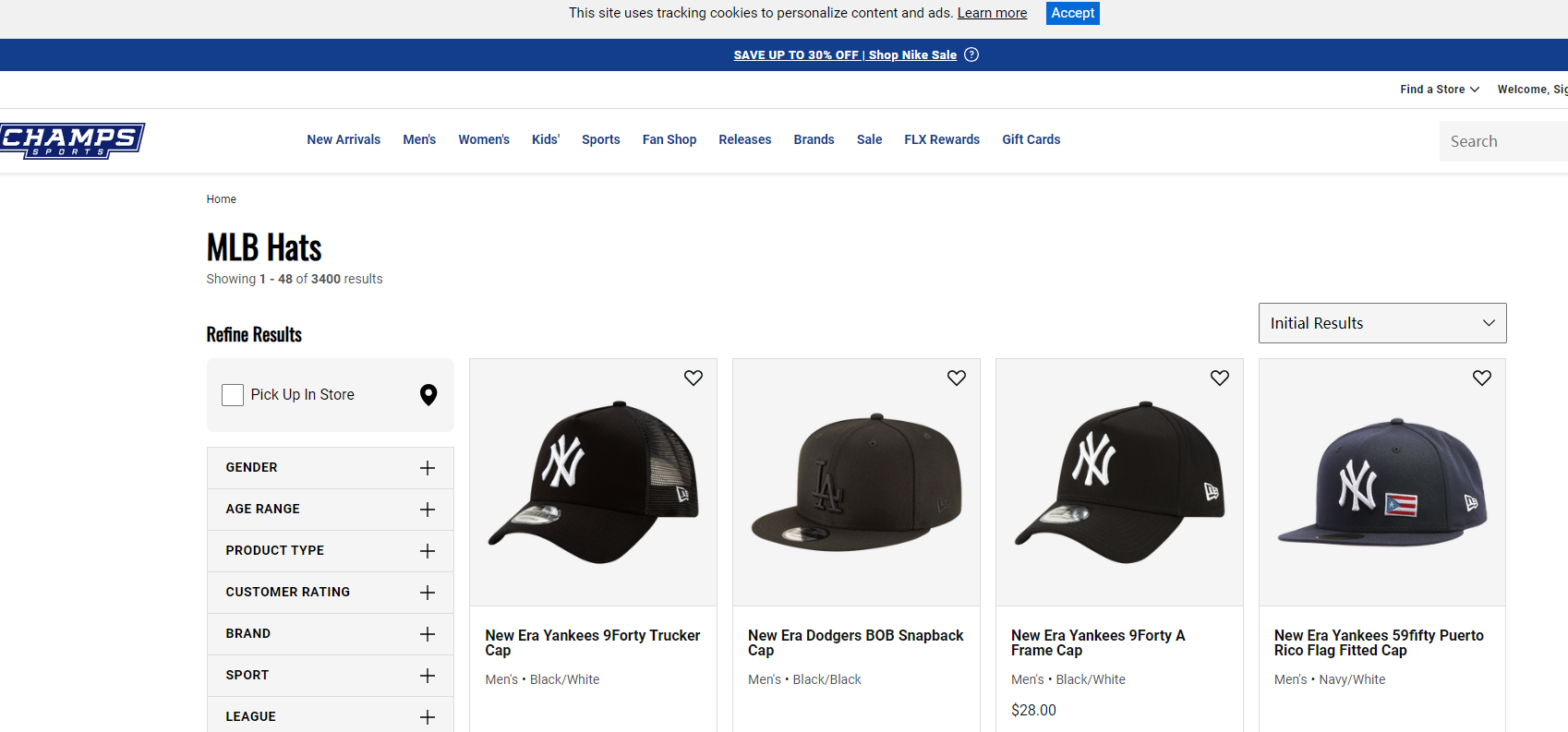View the Yankees Puerto Rico Flag Cap image

tap(1382, 483)
